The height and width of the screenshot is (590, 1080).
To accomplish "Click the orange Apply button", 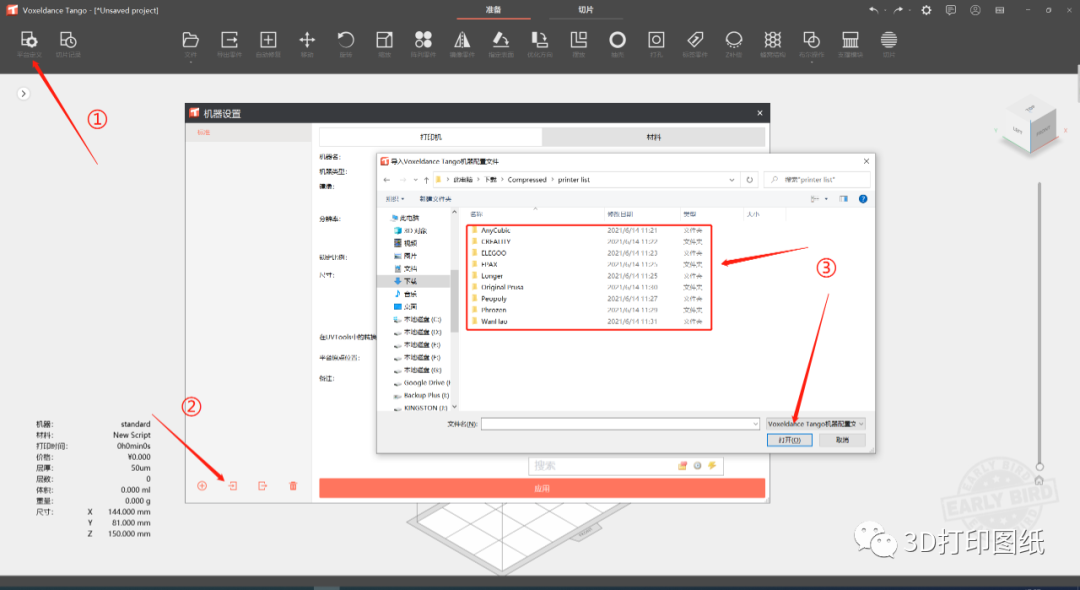I will [x=542, y=488].
